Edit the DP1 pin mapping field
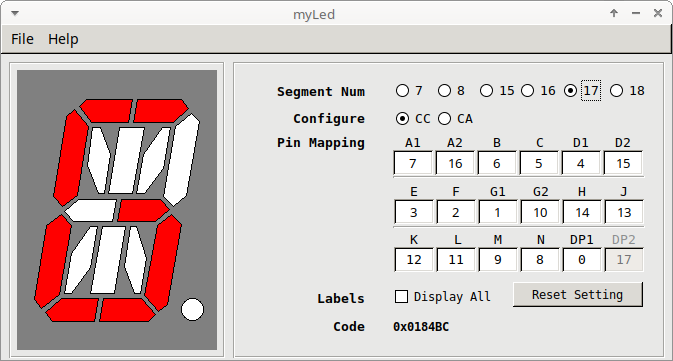 [x=582, y=259]
